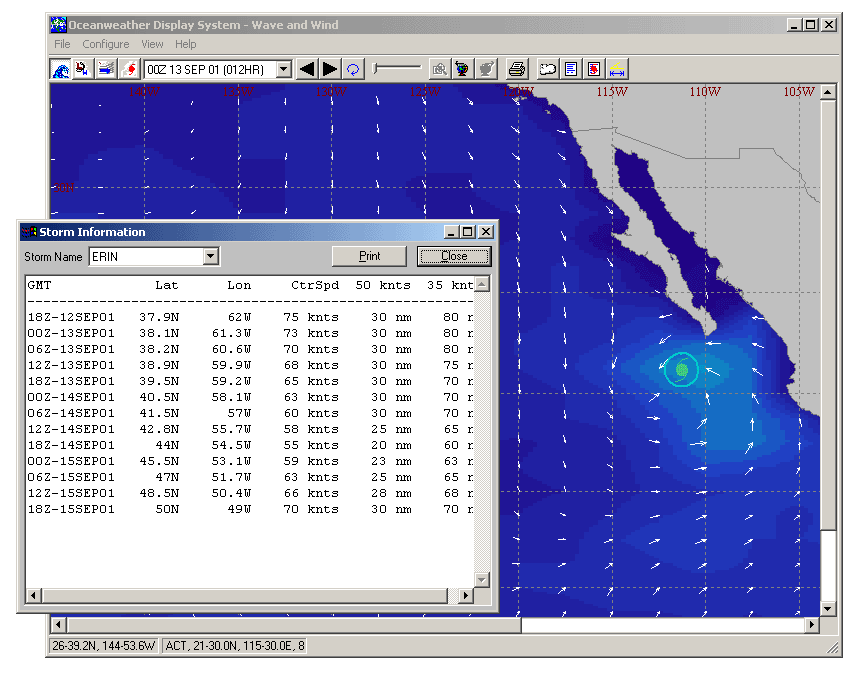Click the map's vertical scroll up arrow
This screenshot has height=678, width=862.
pyautogui.click(x=828, y=92)
